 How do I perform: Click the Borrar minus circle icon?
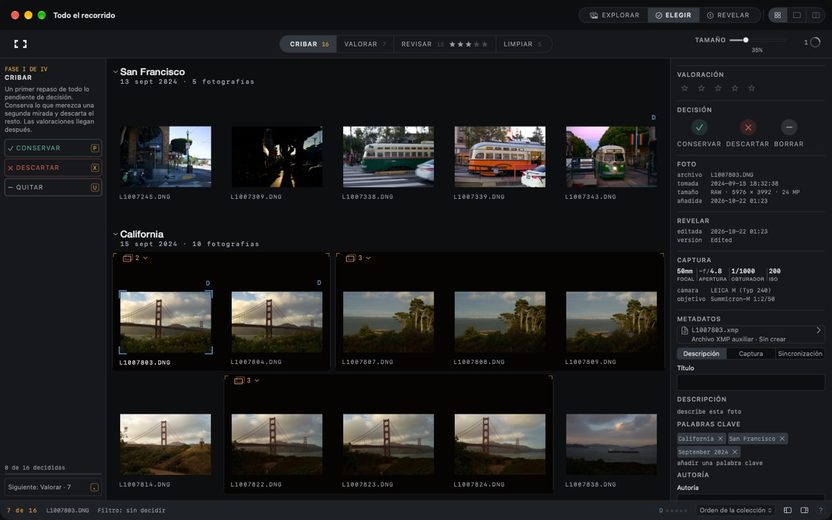click(788, 127)
